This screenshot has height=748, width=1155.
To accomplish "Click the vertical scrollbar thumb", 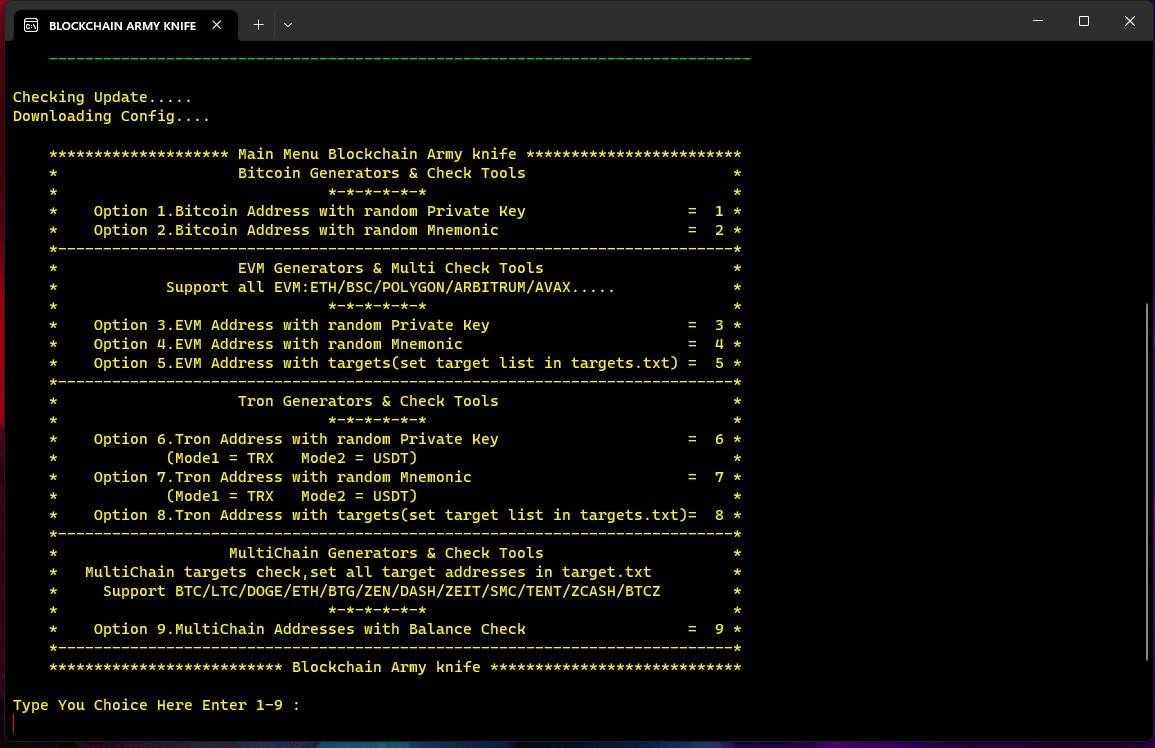I will pos(1147,482).
